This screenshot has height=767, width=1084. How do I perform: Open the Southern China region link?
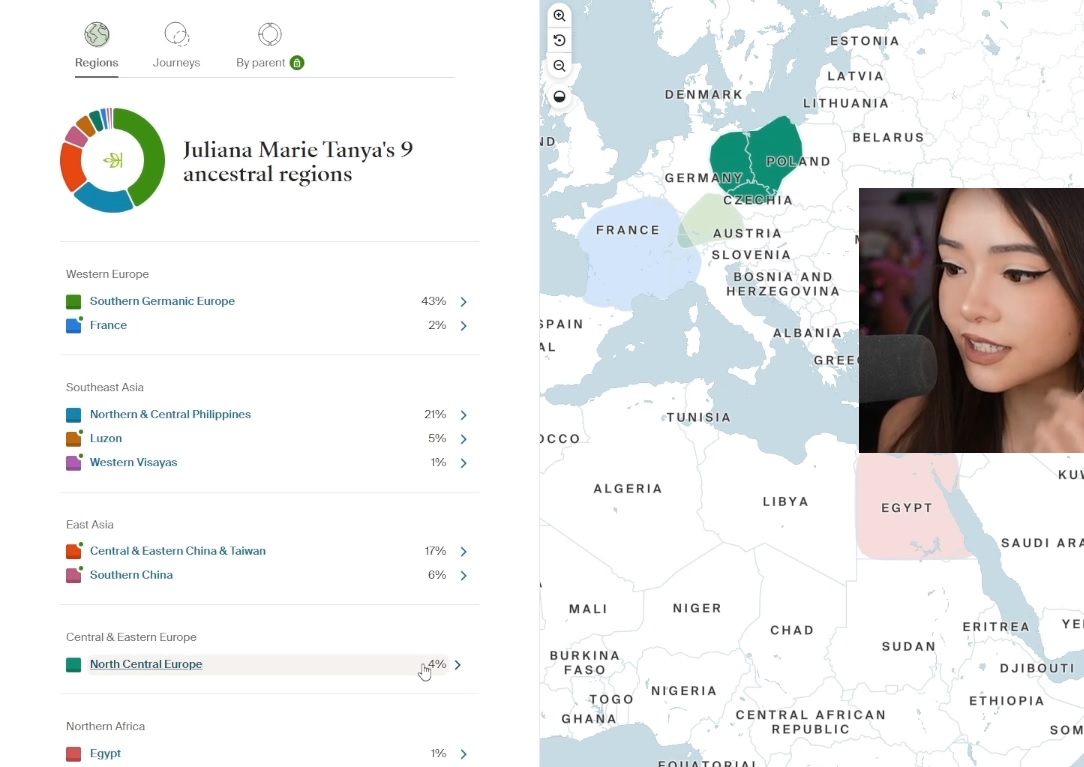tap(131, 575)
